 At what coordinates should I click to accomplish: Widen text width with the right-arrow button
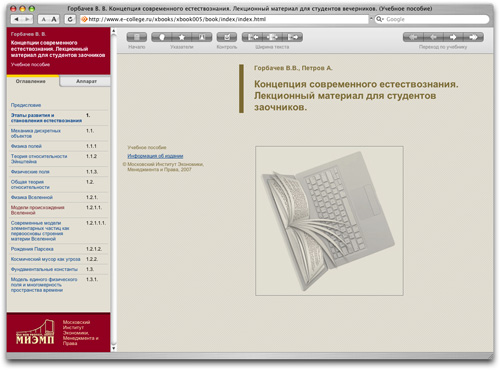point(293,37)
